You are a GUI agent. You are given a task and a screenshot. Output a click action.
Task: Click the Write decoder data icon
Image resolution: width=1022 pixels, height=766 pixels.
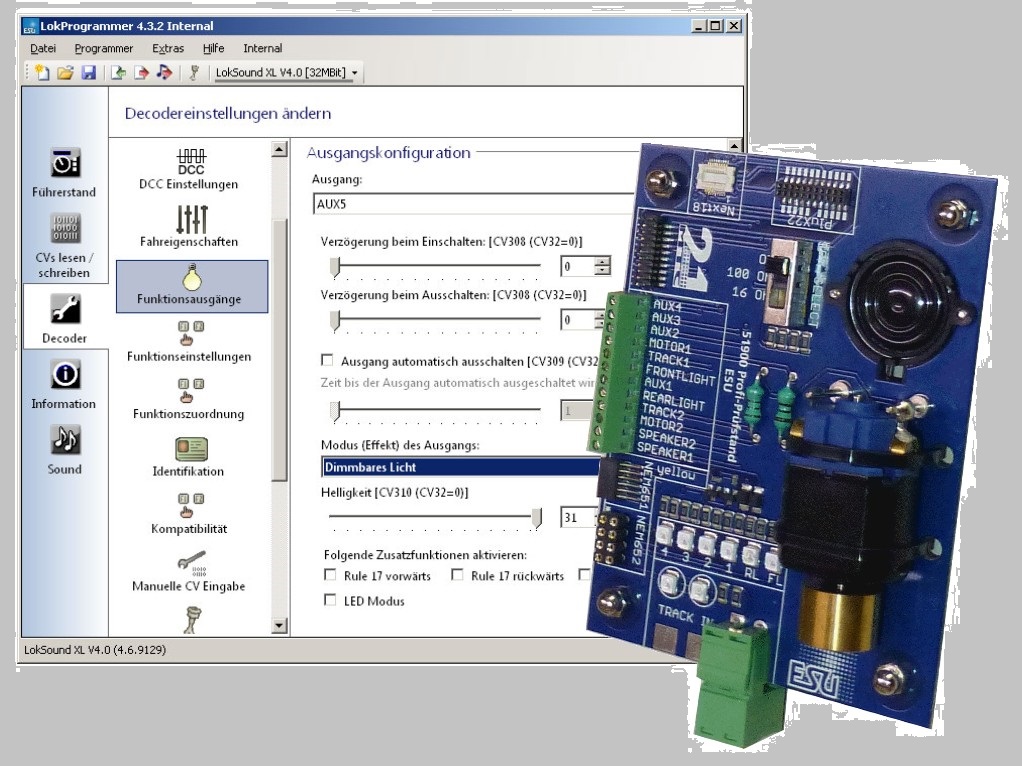coord(141,72)
